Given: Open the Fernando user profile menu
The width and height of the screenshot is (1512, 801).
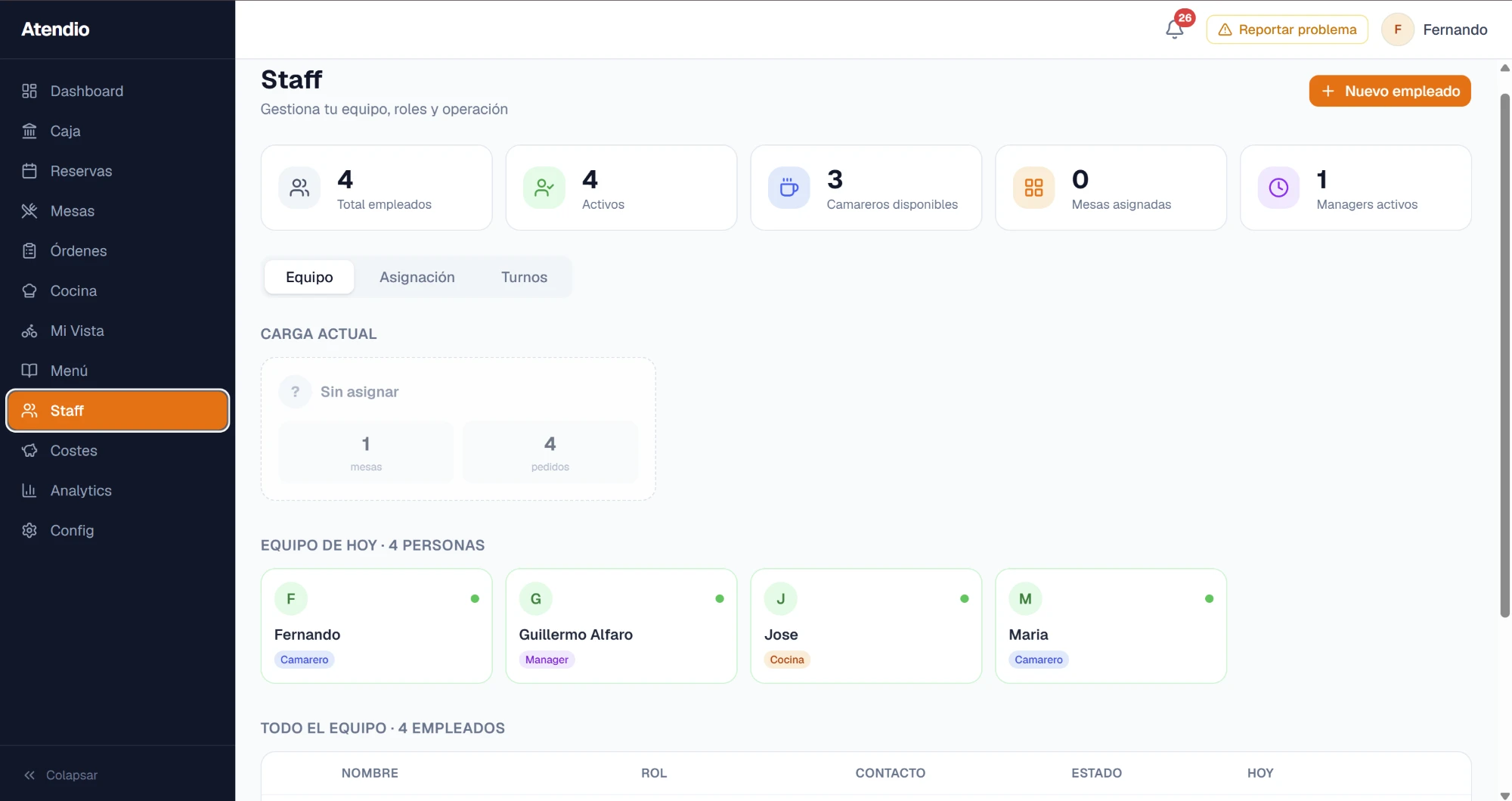Looking at the screenshot, I should pos(1434,29).
